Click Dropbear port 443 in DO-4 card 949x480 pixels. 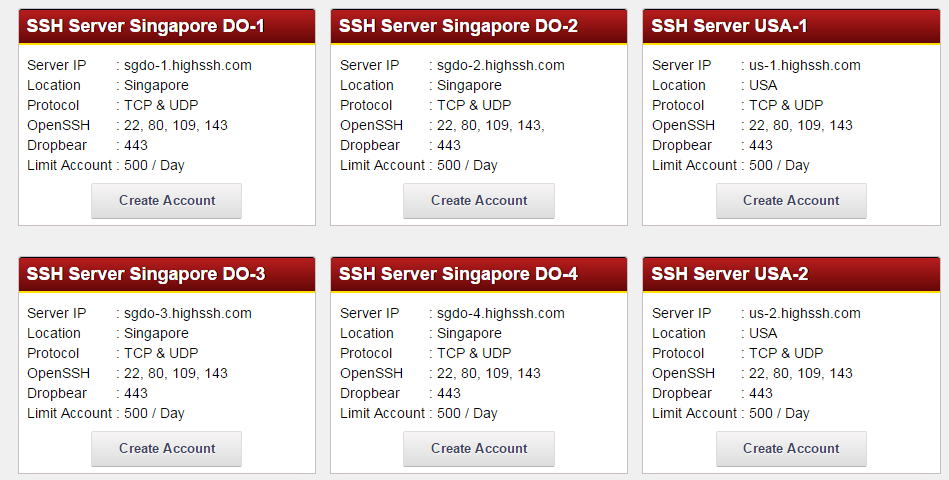point(448,393)
